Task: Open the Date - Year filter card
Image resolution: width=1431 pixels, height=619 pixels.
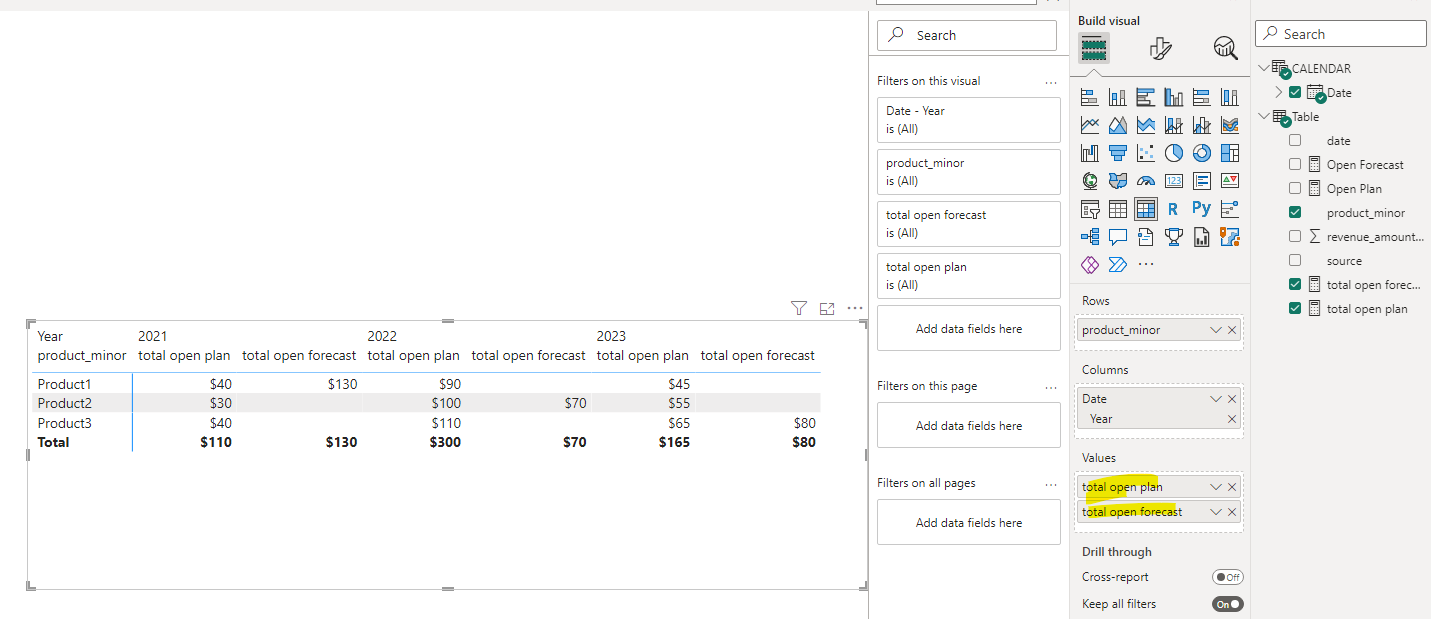Action: (968, 120)
